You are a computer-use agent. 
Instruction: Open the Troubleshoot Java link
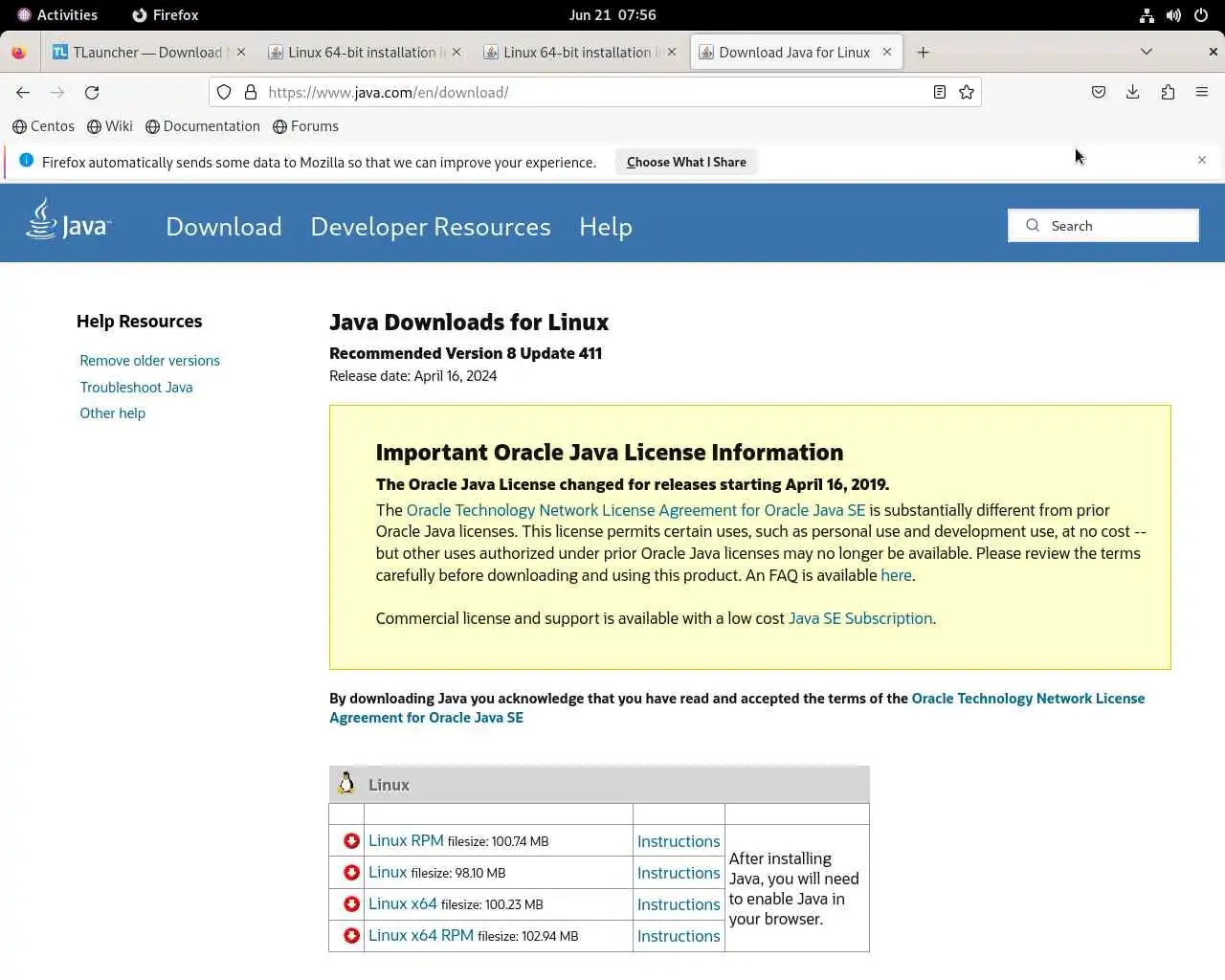pyautogui.click(x=136, y=388)
